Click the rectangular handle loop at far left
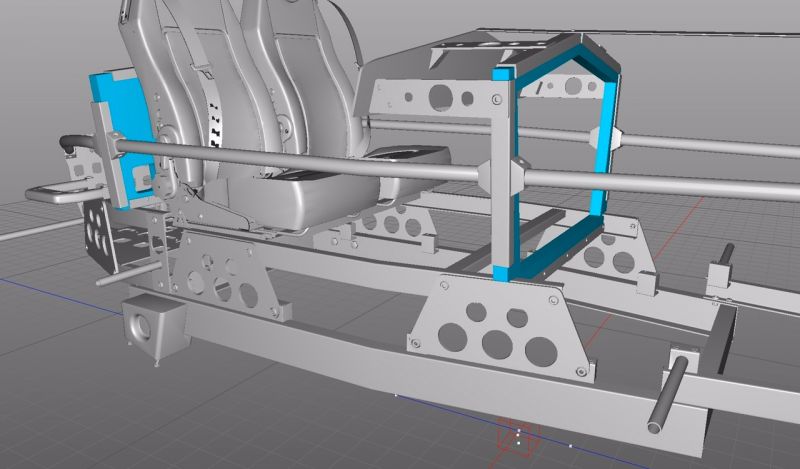This screenshot has width=800, height=469. (57, 192)
